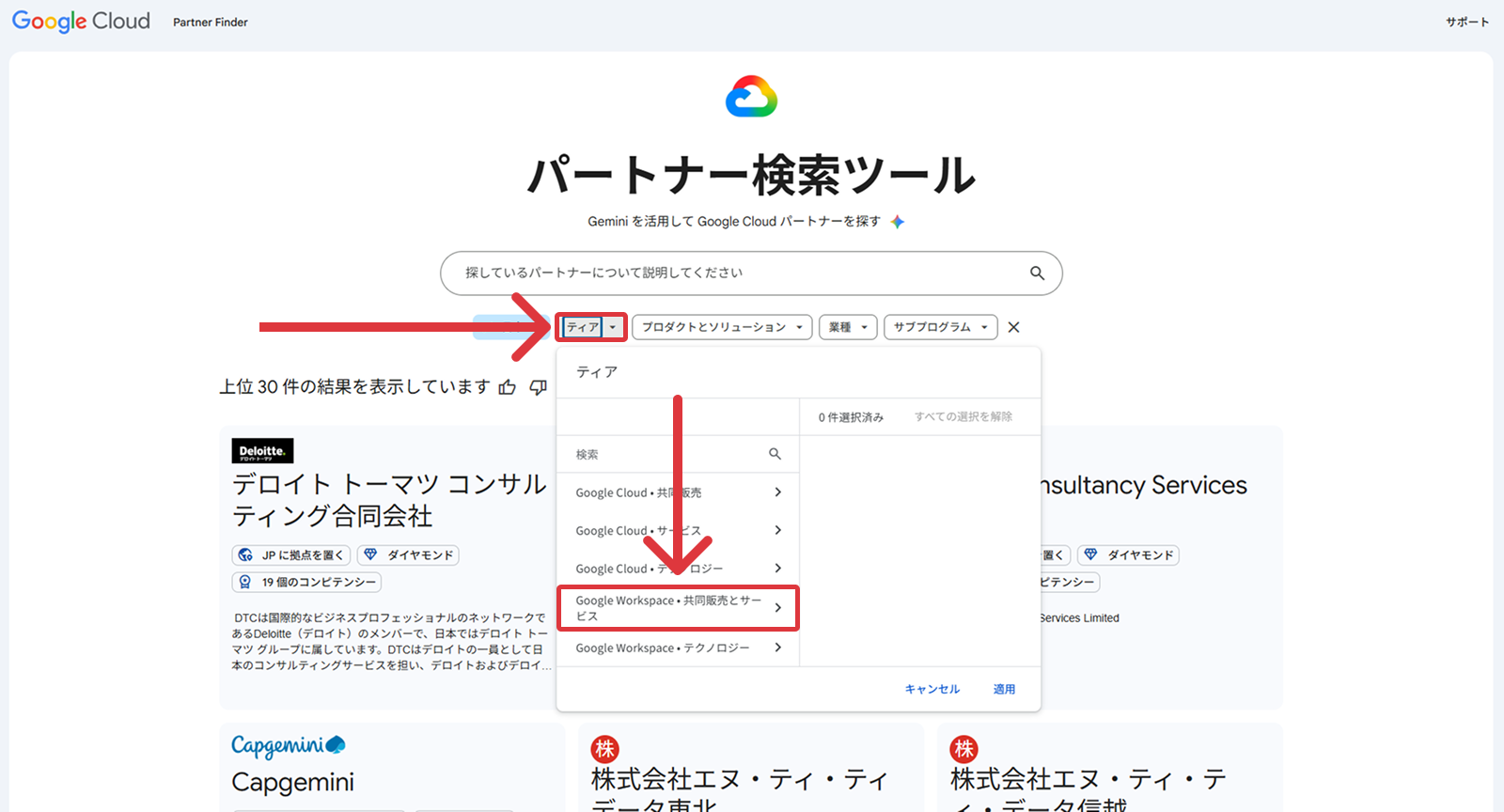Image resolution: width=1504 pixels, height=812 pixels.
Task: Click the 19 個のコンピテンシー chip
Action: [x=306, y=583]
